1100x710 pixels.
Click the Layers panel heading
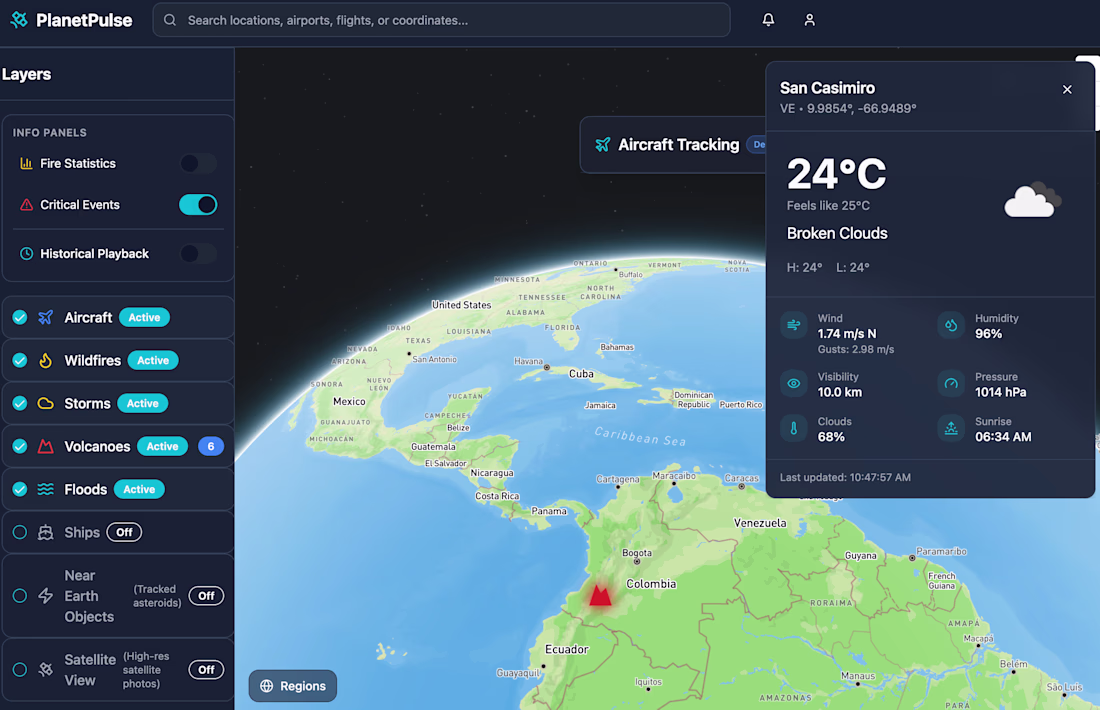pyautogui.click(x=27, y=74)
